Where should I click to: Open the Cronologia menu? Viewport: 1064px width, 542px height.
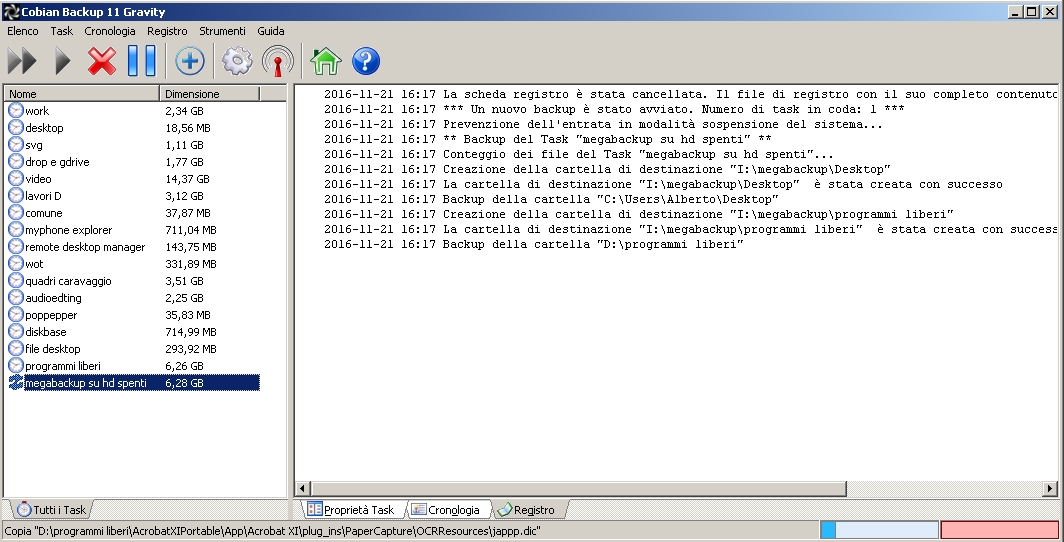[109, 31]
